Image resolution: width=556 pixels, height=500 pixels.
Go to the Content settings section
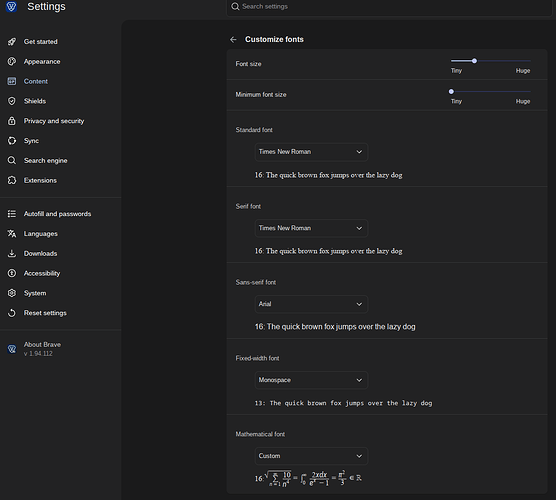[x=35, y=81]
